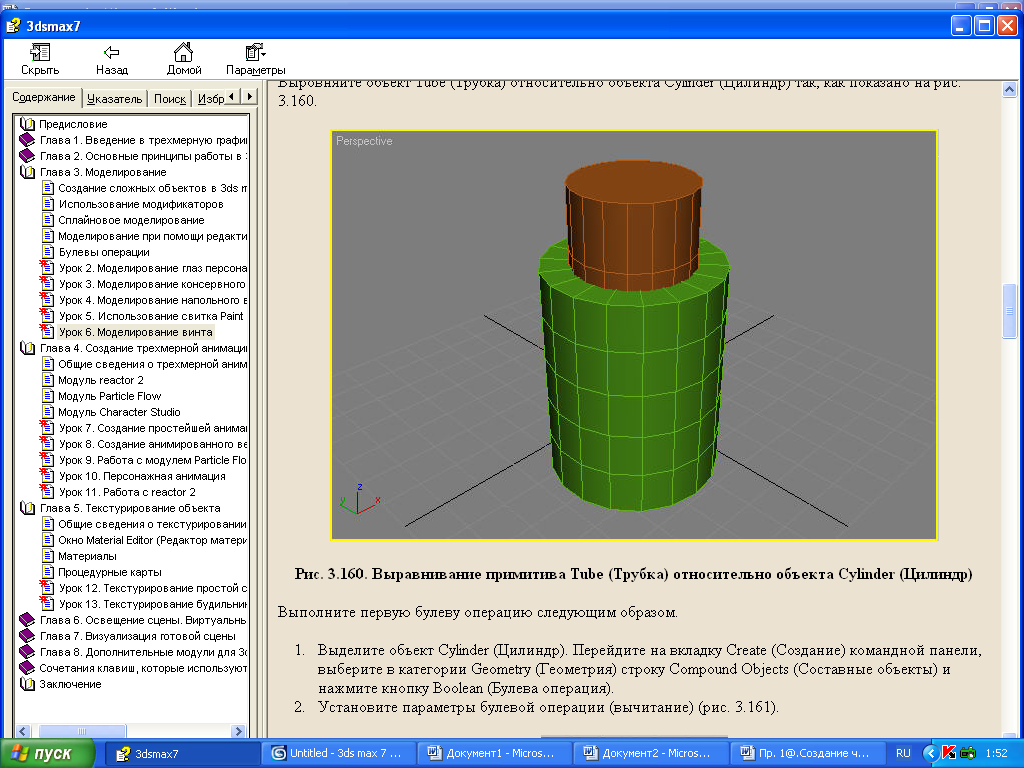Open Общие сведения о текстурировании topic

(153, 524)
